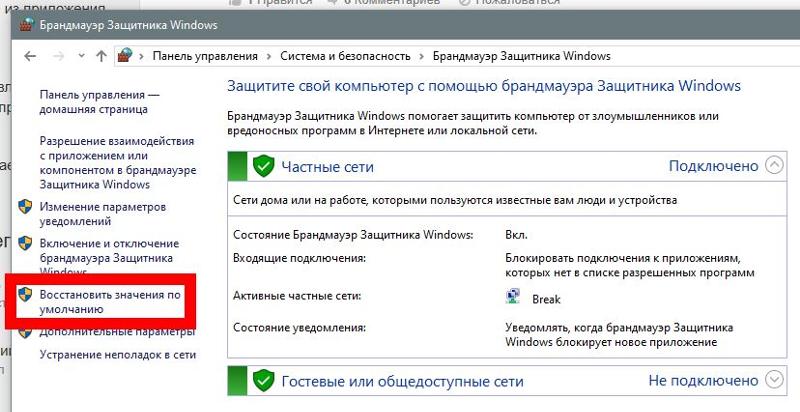Image resolution: width=800 pixels, height=412 pixels.
Task: Click the Подключено status text
Action: 713,166
